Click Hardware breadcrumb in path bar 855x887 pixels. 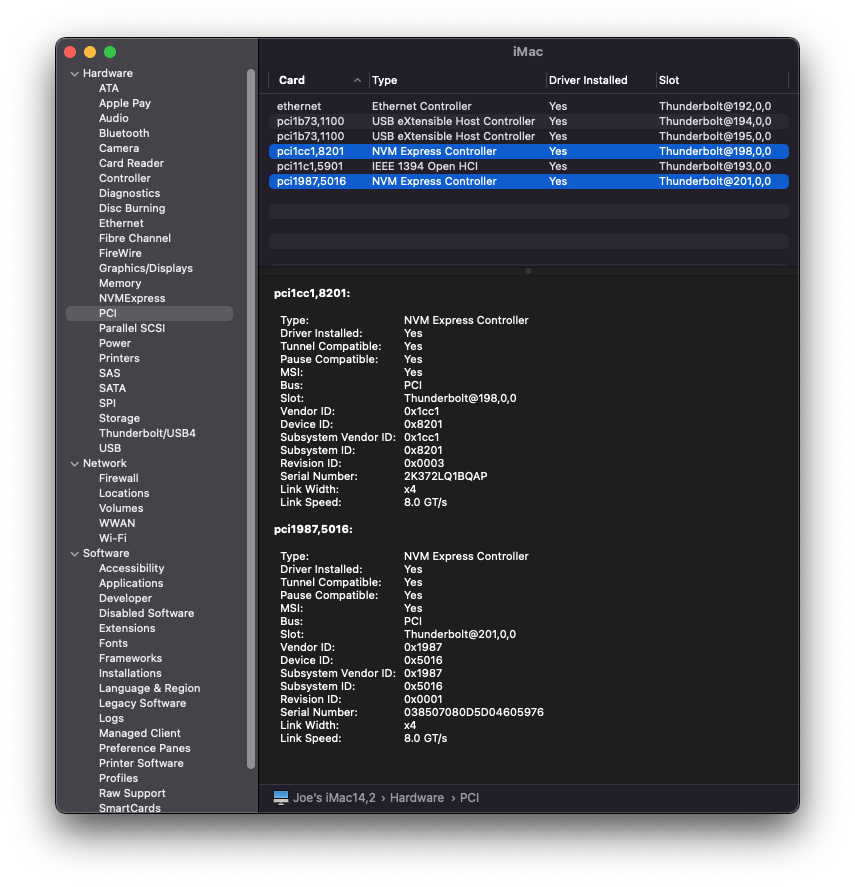417,798
